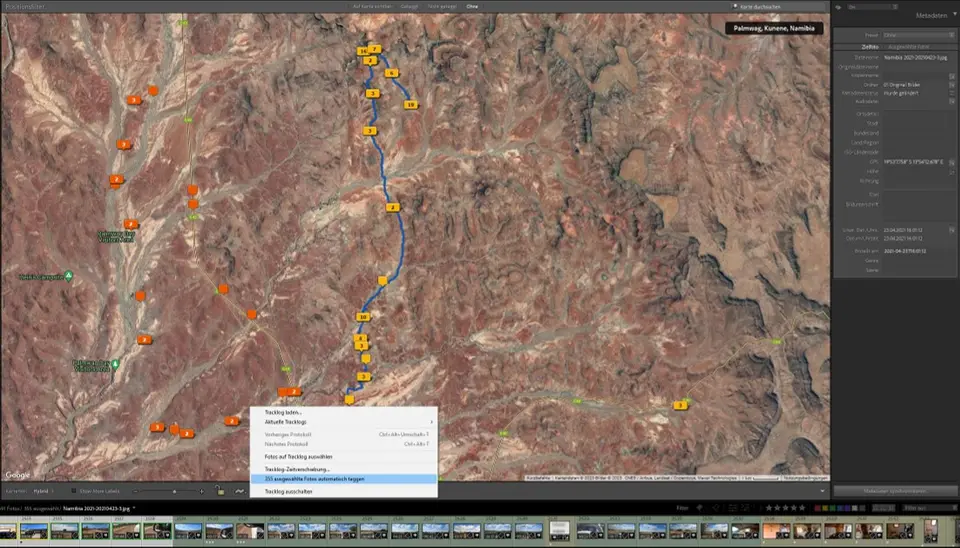
Task: Click the GPS coordinates value in metadata
Action: pos(913,162)
